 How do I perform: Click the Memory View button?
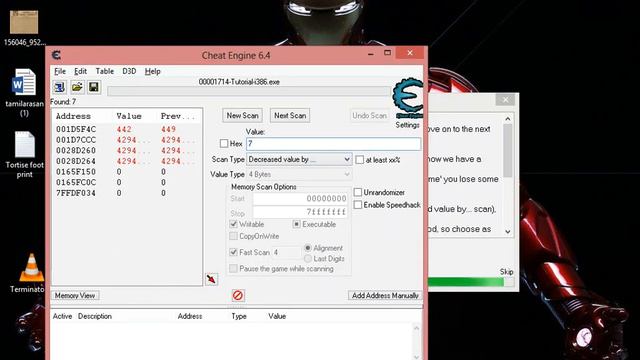(x=75, y=295)
